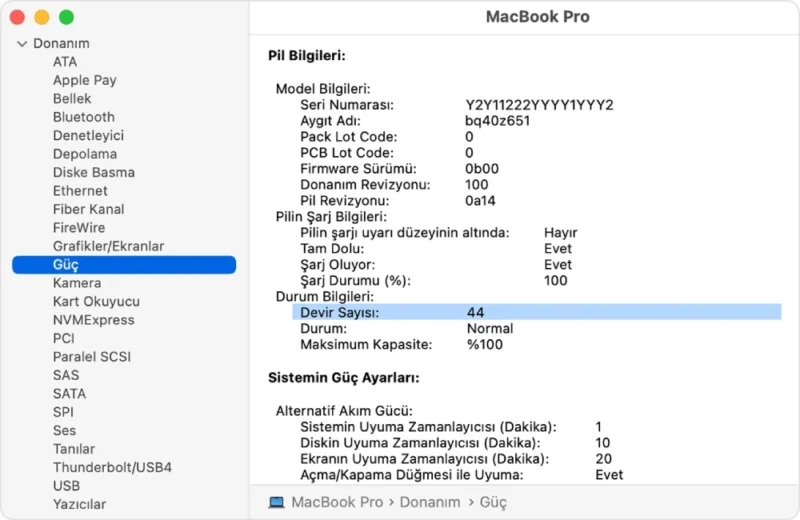Show Depolama storage information
Screen dimensions: 800x520
tap(85, 154)
